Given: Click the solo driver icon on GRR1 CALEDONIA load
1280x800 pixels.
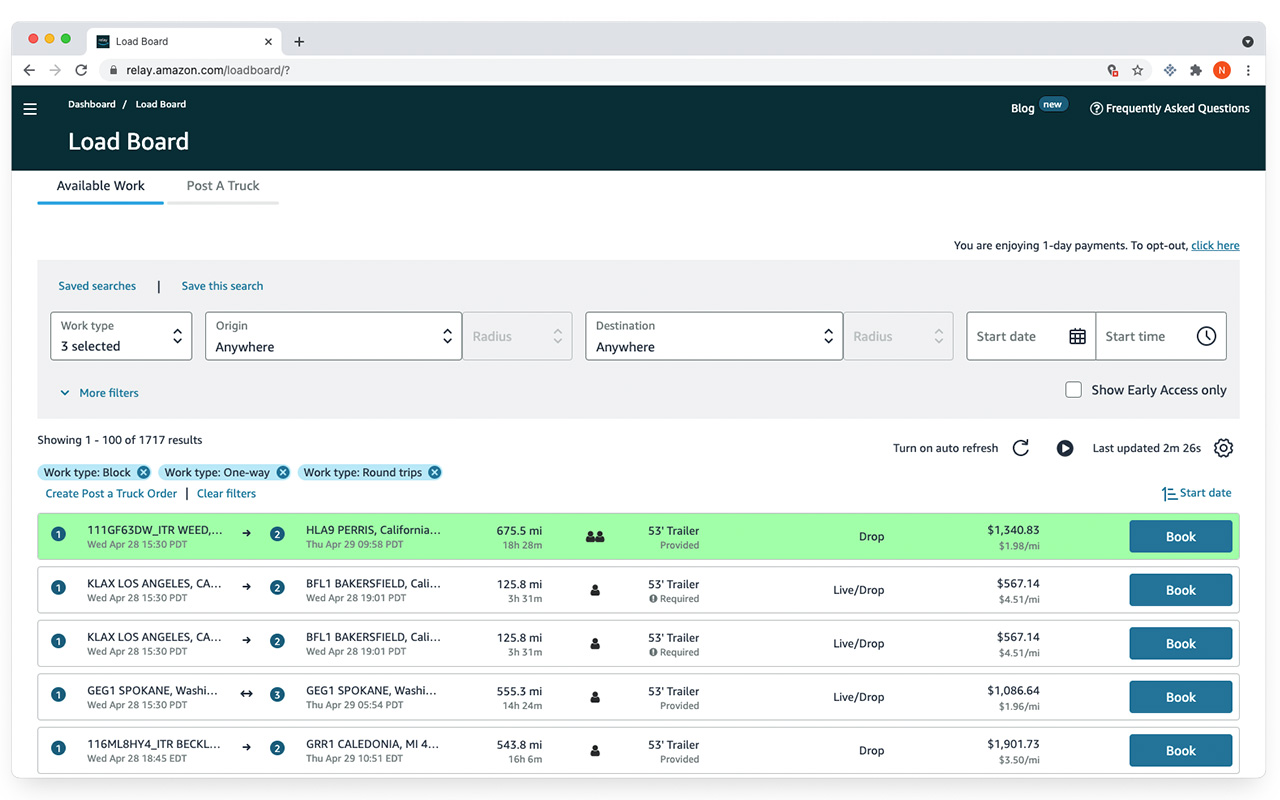Looking at the screenshot, I should pos(595,751).
